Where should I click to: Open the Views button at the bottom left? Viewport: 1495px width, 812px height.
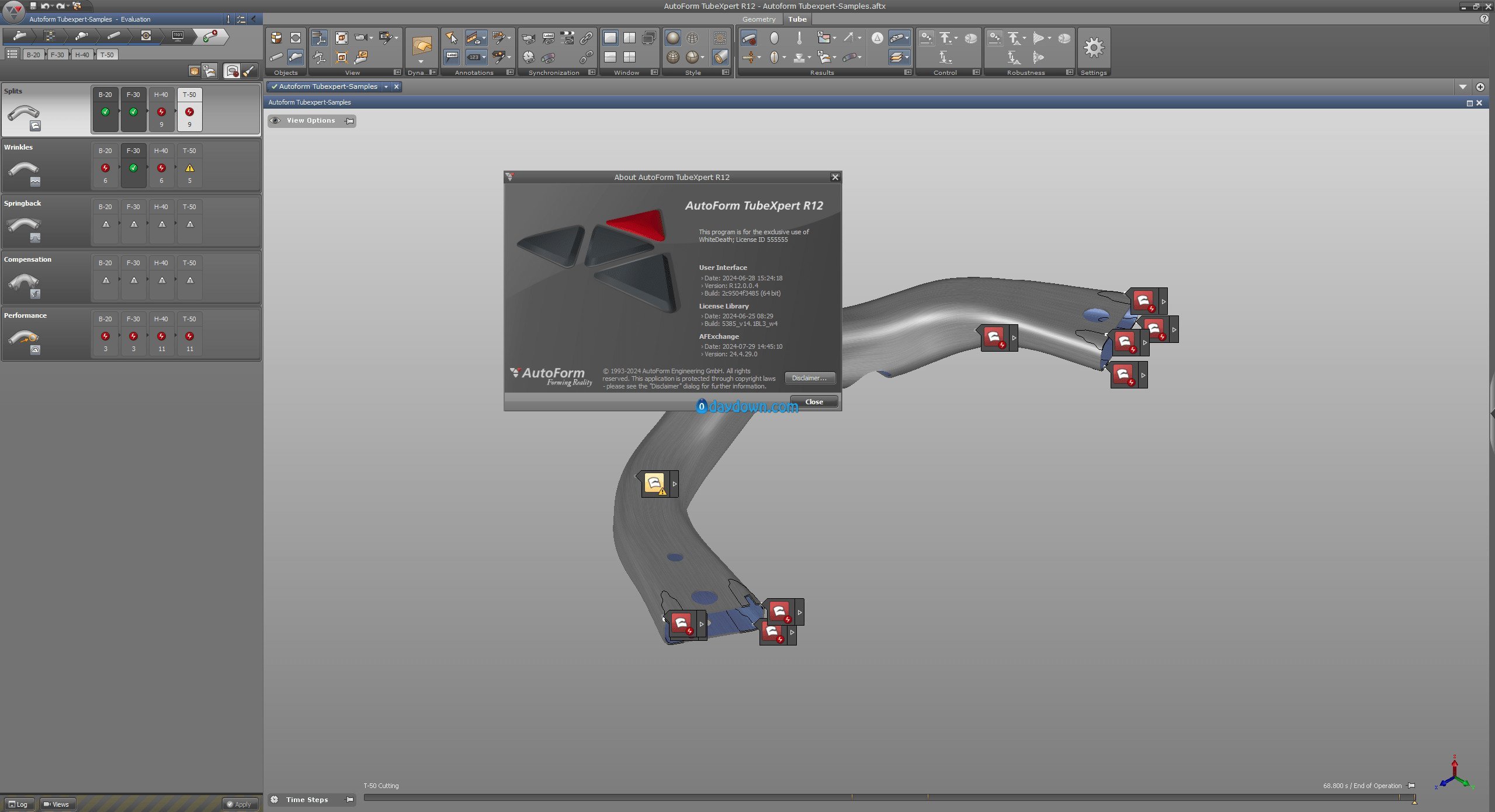click(57, 804)
